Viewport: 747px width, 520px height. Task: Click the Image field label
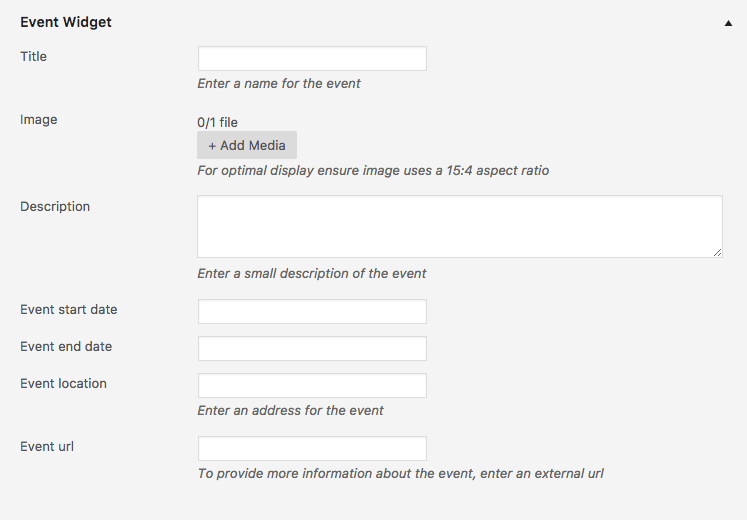(39, 120)
